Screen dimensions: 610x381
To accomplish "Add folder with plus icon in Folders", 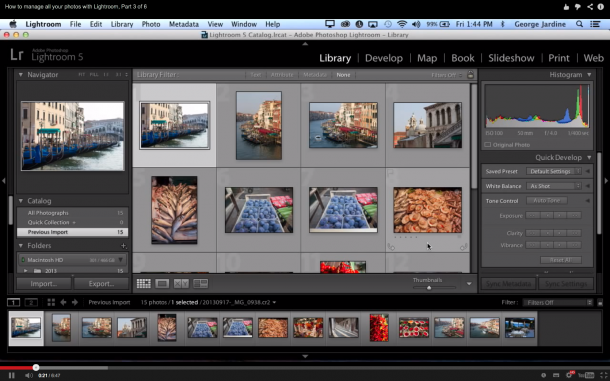I will click(x=123, y=246).
